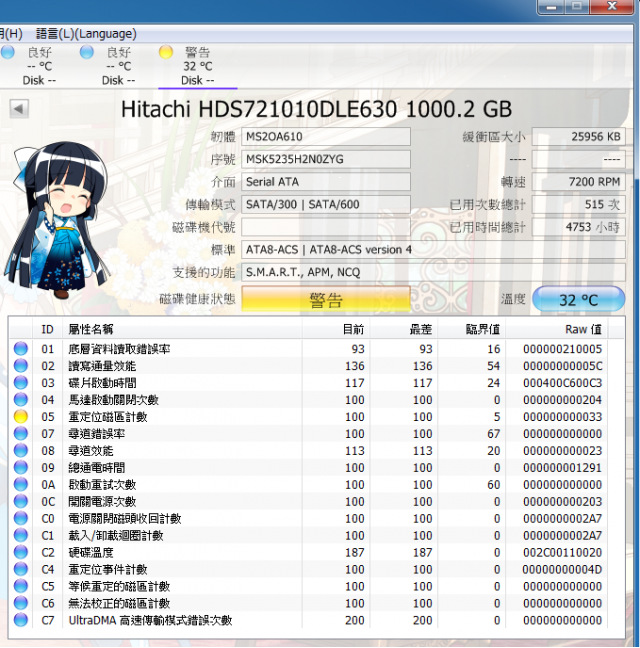Click the 韌體 field showing MS2OA610
This screenshot has height=648, width=640.
[326, 136]
